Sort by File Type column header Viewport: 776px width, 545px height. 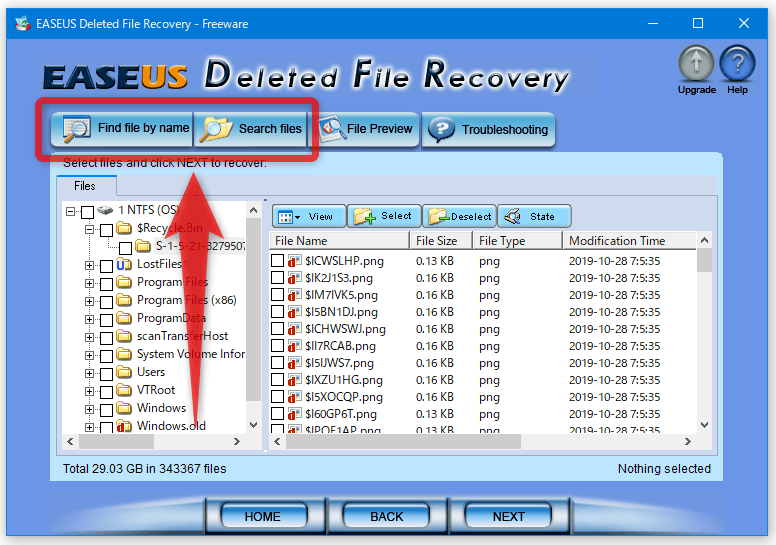pyautogui.click(x=518, y=241)
